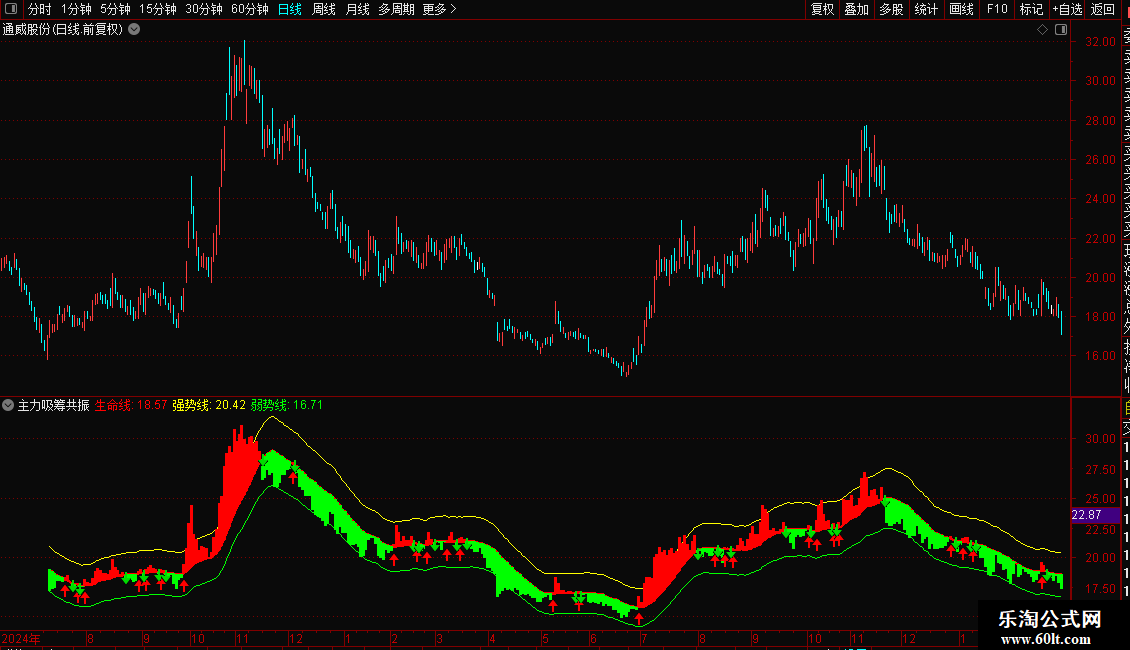Toggle the panel layout icon near price axis
The width and height of the screenshot is (1130, 650).
point(1061,30)
